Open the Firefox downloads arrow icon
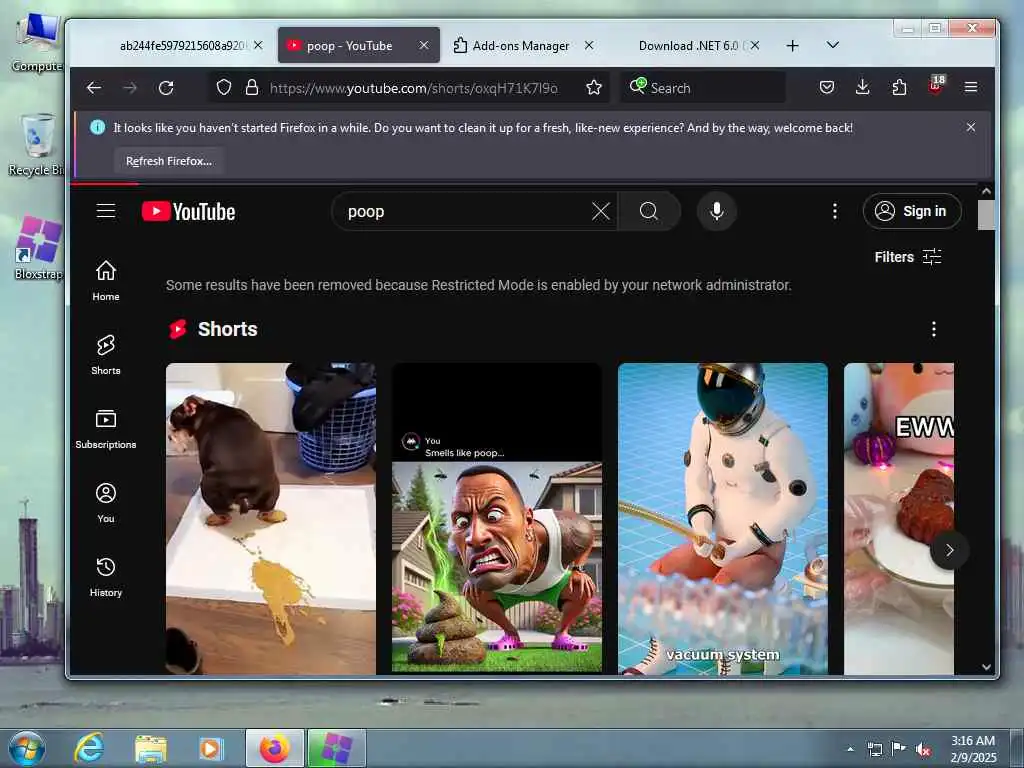This screenshot has height=768, width=1024. [x=863, y=88]
